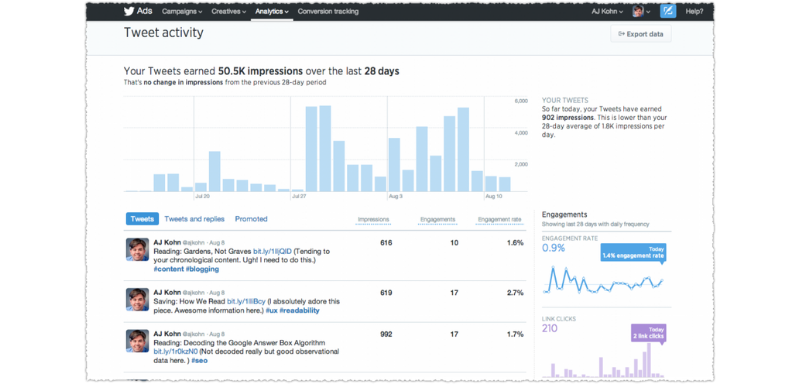800x384 pixels.
Task: Click the Jul 27 axis label
Action: (x=299, y=196)
